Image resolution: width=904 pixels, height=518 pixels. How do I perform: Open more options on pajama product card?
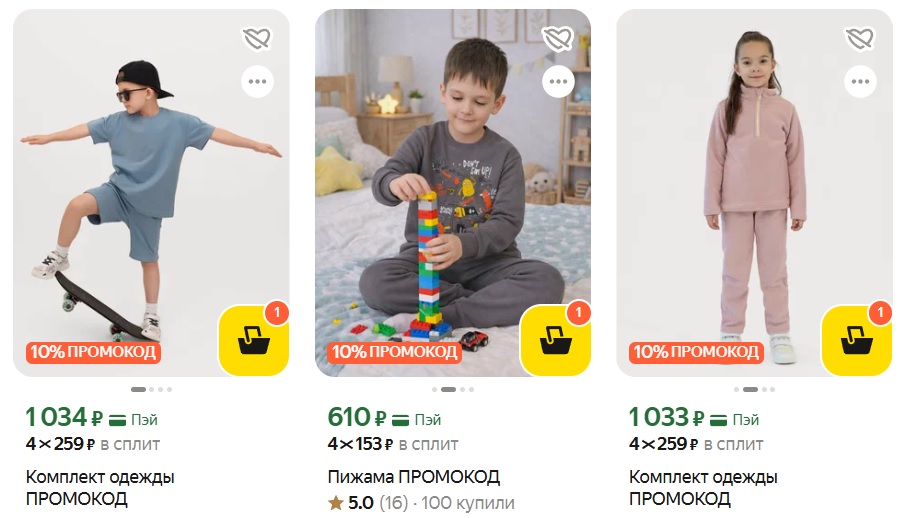(558, 81)
